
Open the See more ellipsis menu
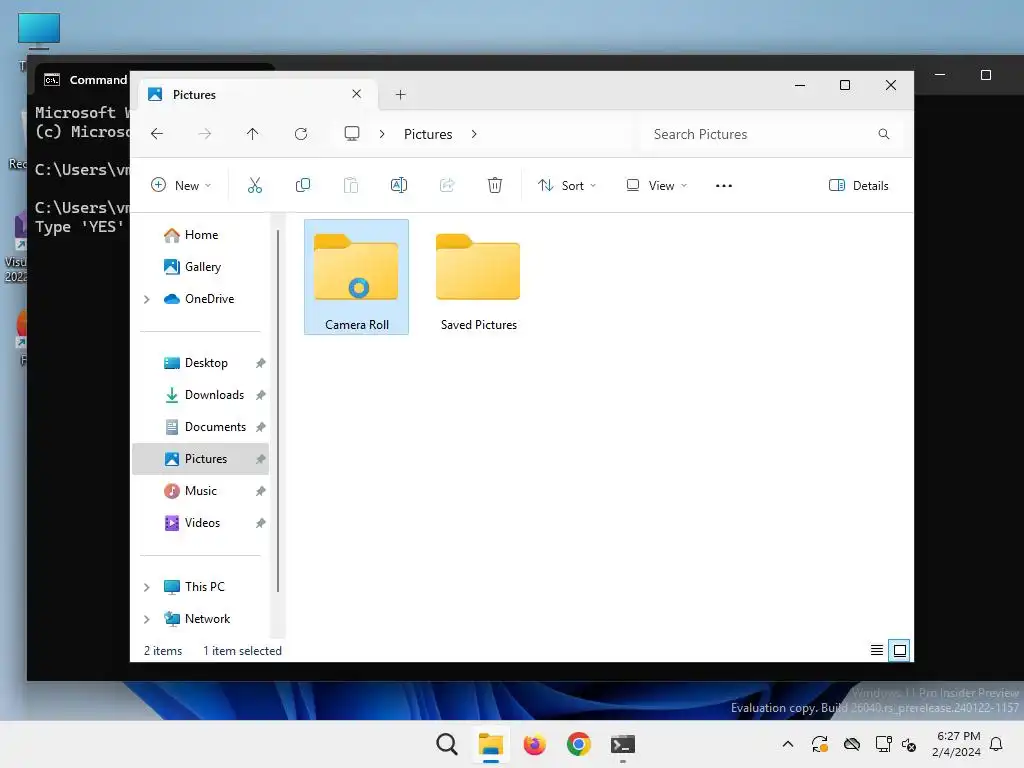724,185
